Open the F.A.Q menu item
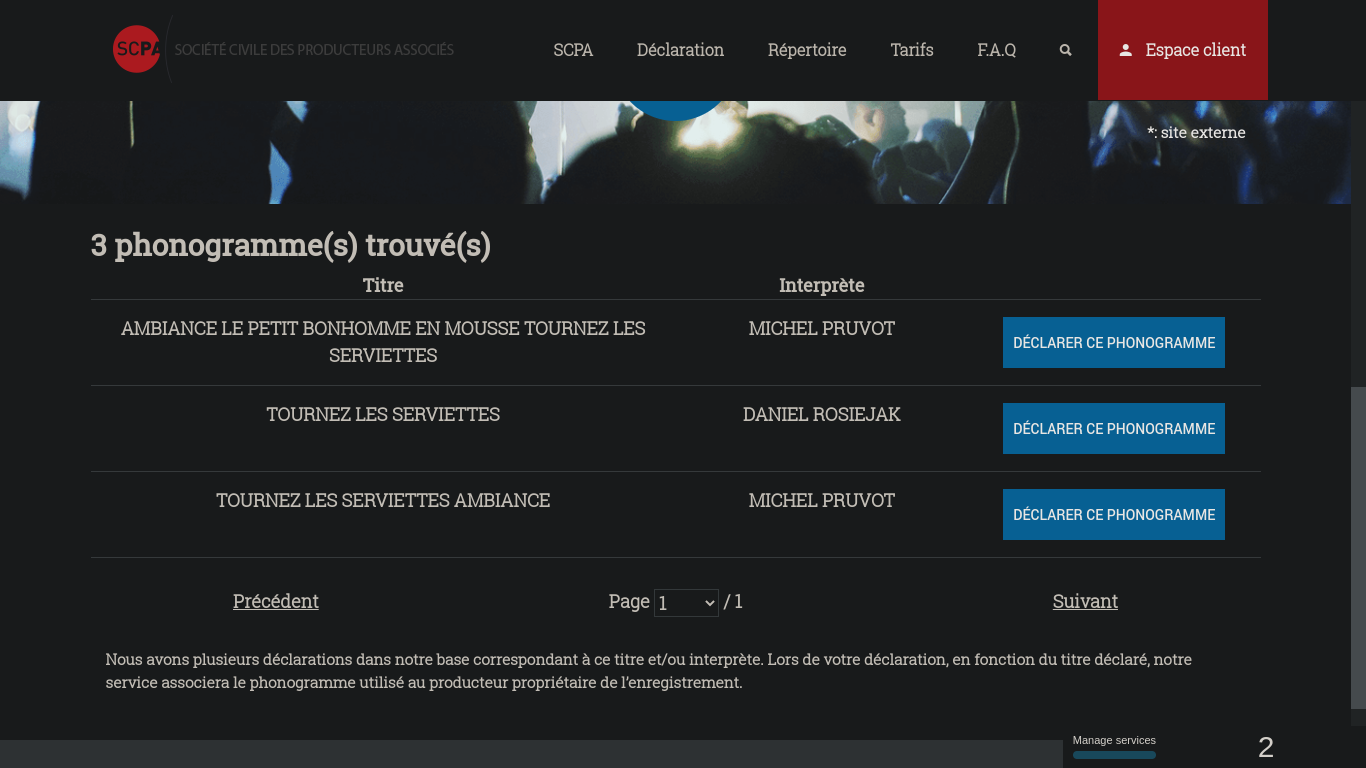The image size is (1366, 768). coord(996,50)
